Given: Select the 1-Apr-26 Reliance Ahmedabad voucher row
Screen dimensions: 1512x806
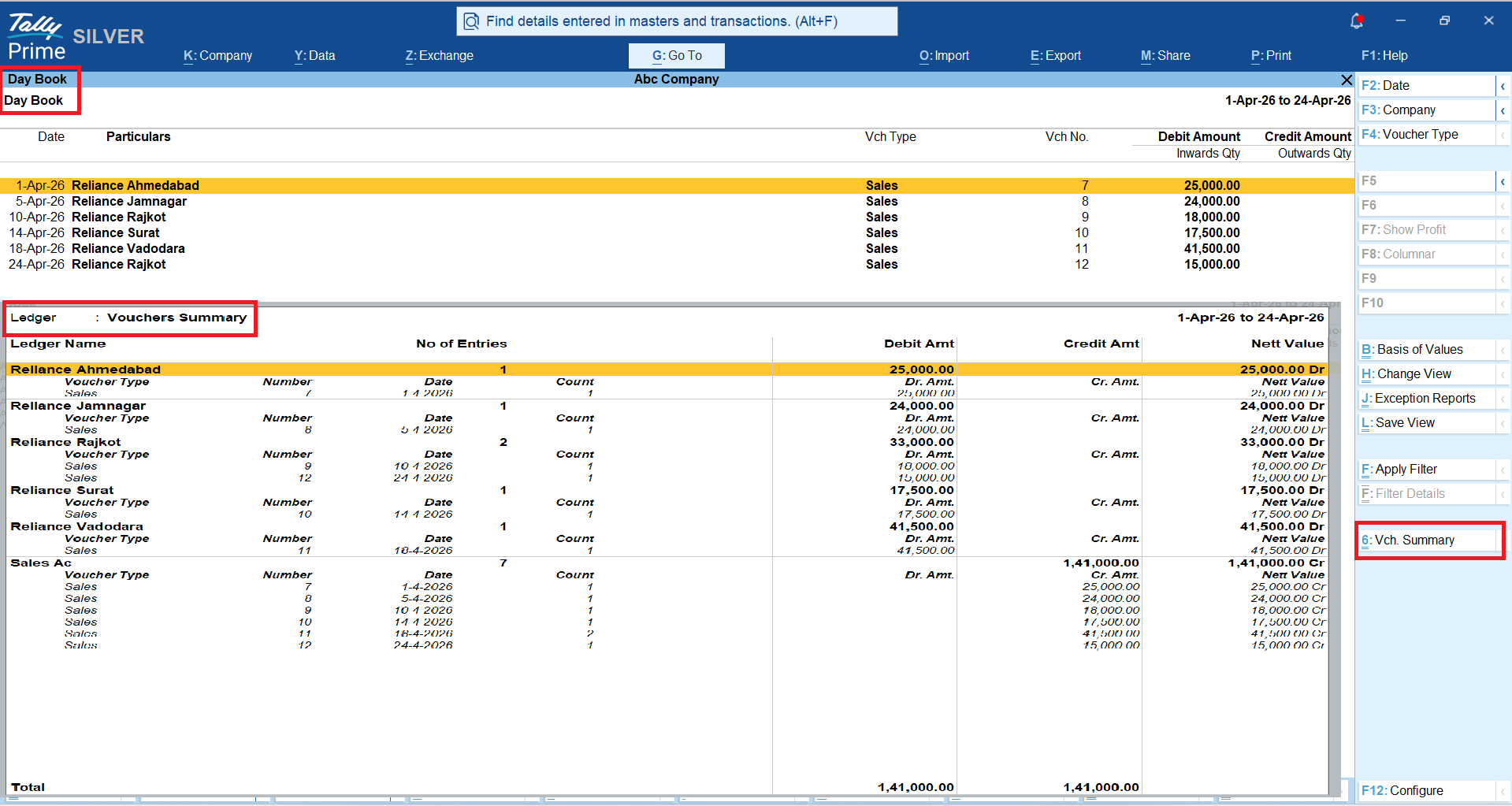Looking at the screenshot, I should coord(677,186).
